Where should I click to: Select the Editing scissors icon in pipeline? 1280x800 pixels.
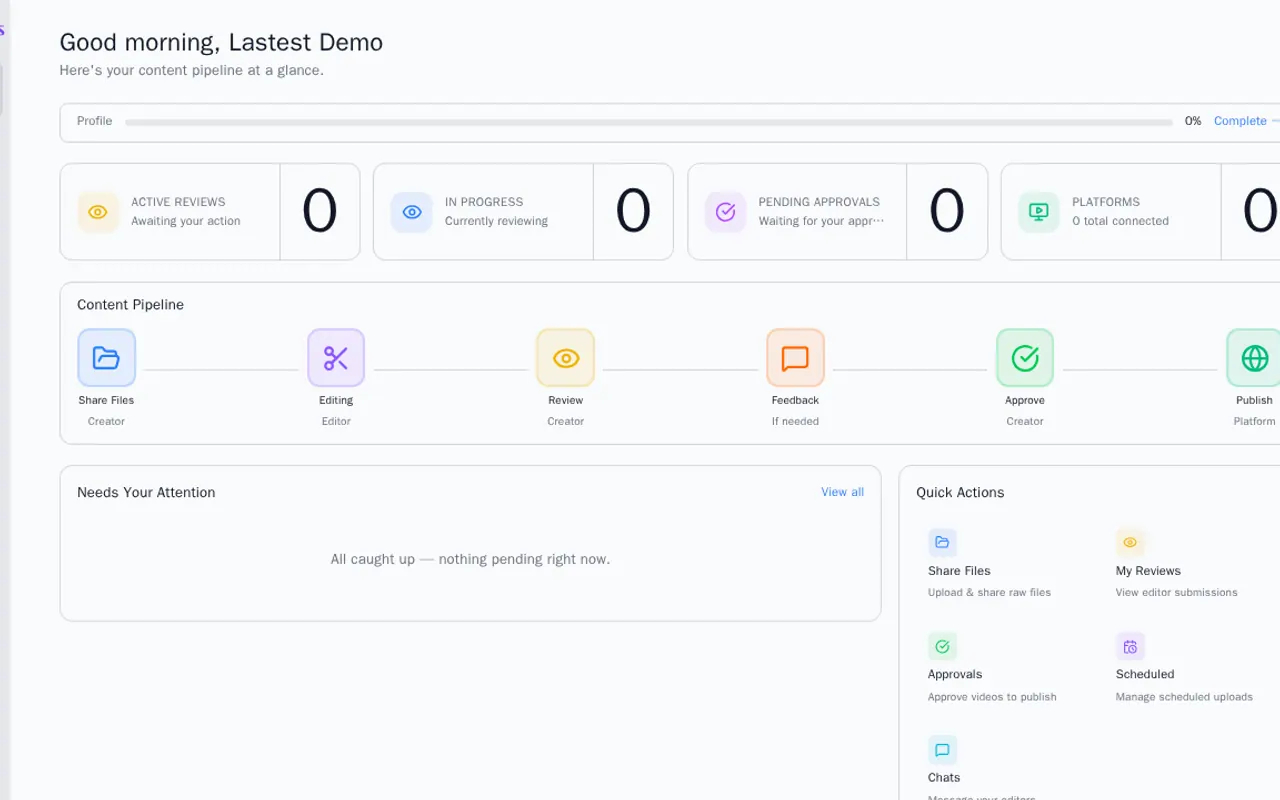pyautogui.click(x=336, y=358)
